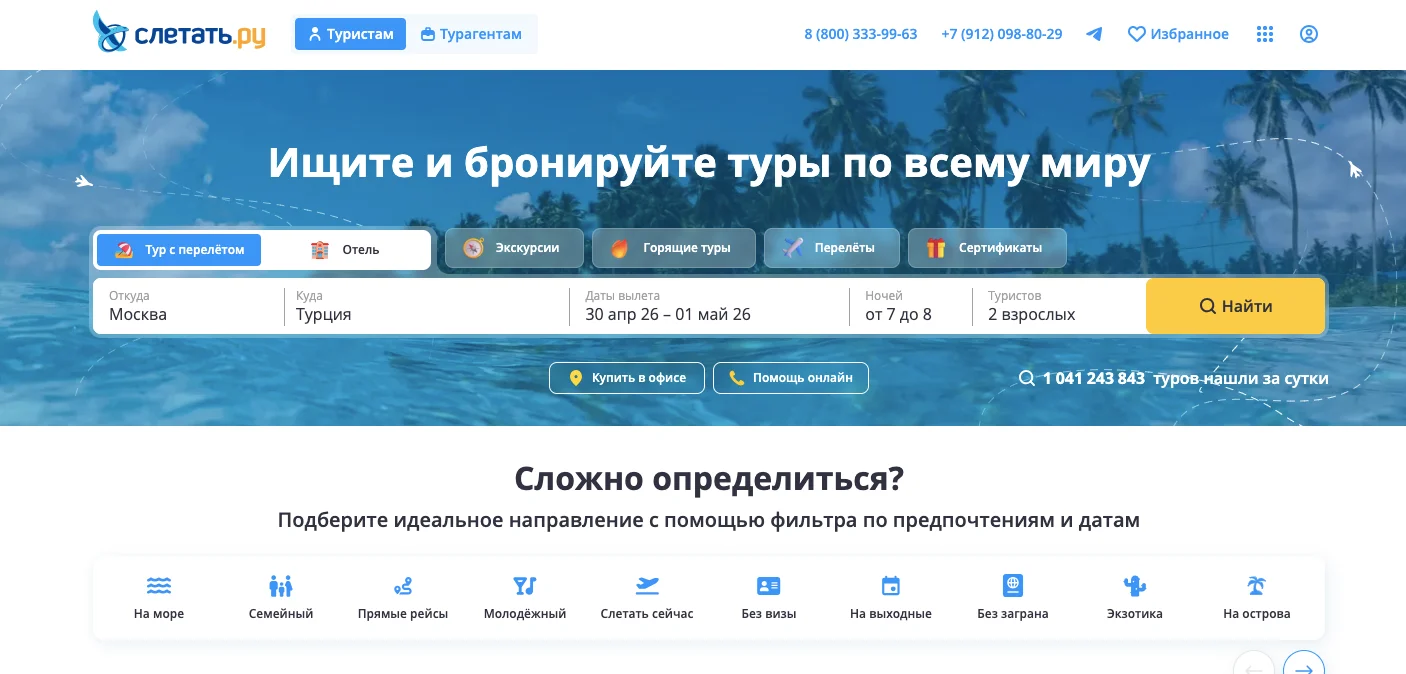Call 8 (800) 333-99-63 phone link
This screenshot has width=1406, height=674.
point(860,33)
